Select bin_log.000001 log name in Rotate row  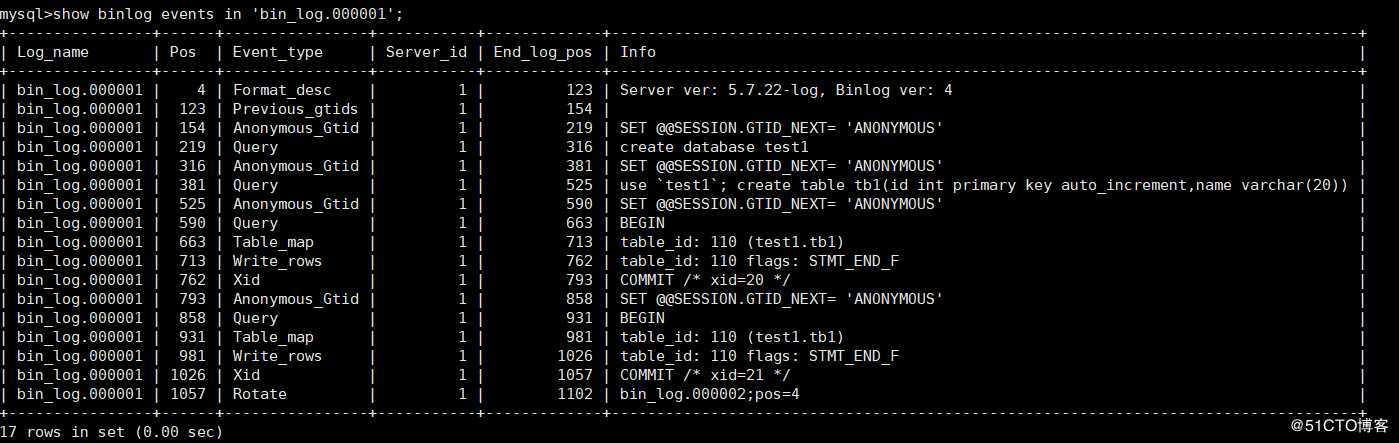(x=80, y=394)
